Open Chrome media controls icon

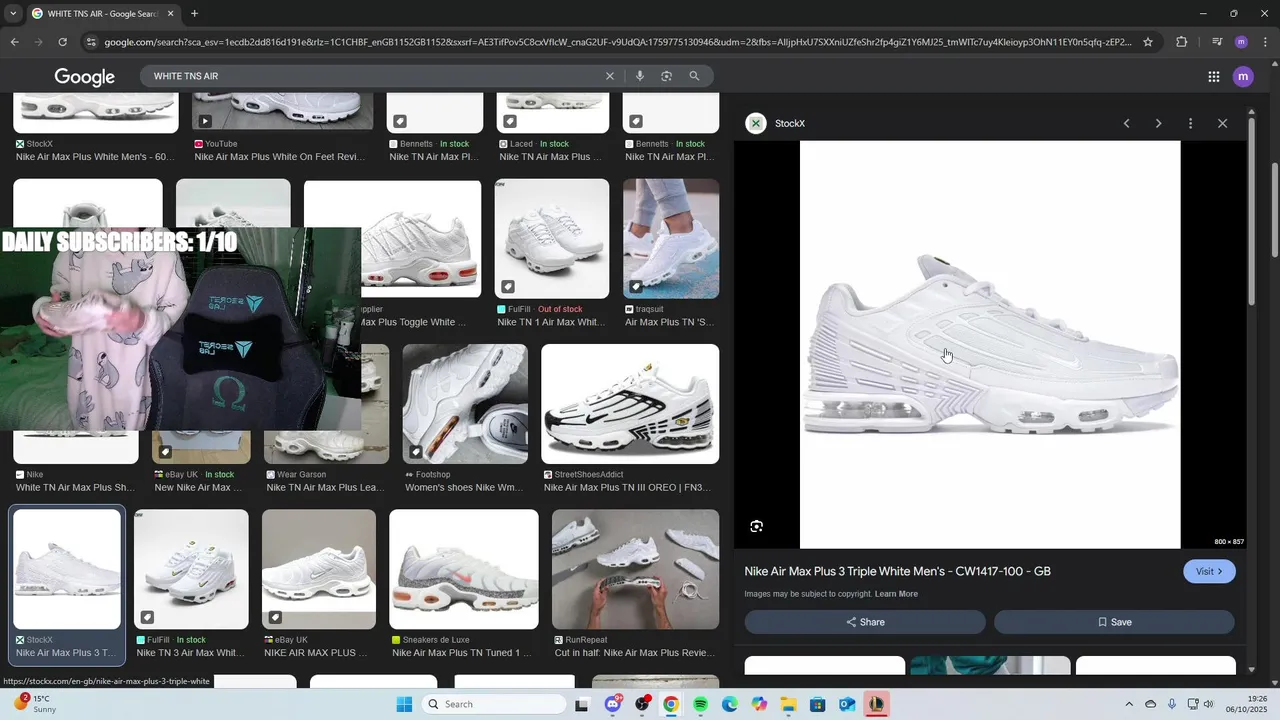coord(1217,42)
